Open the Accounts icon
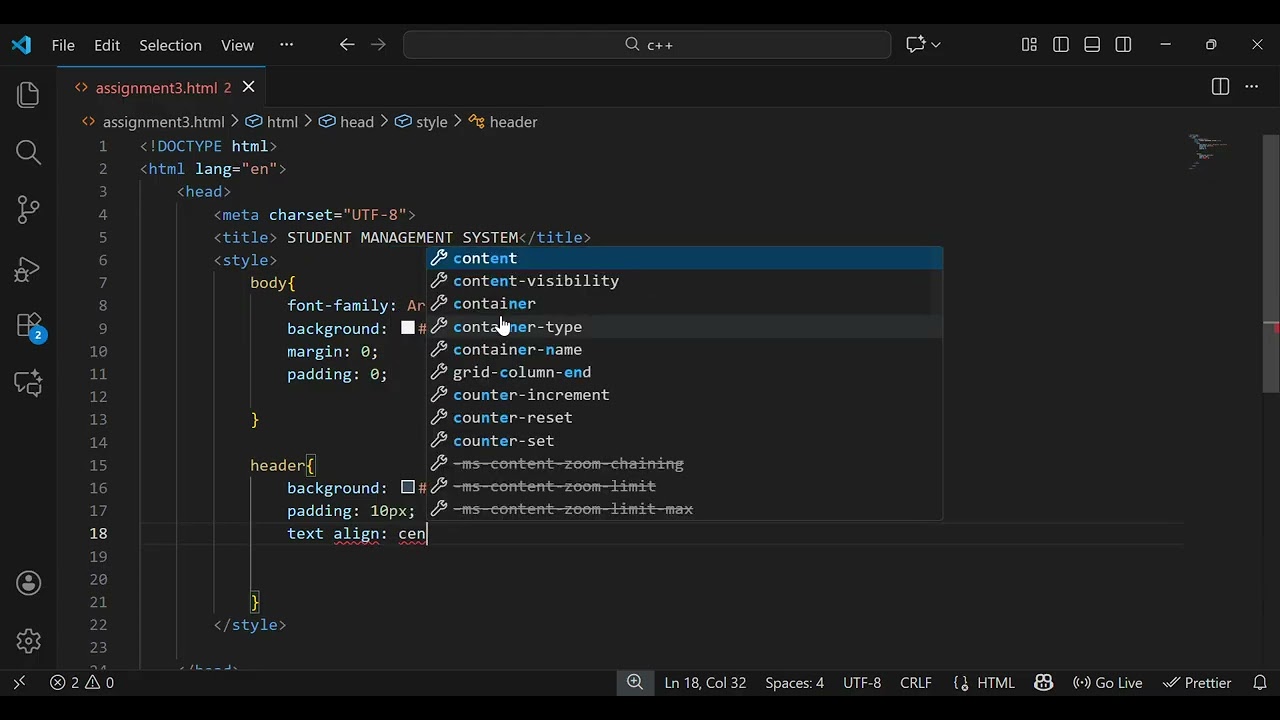 (28, 583)
